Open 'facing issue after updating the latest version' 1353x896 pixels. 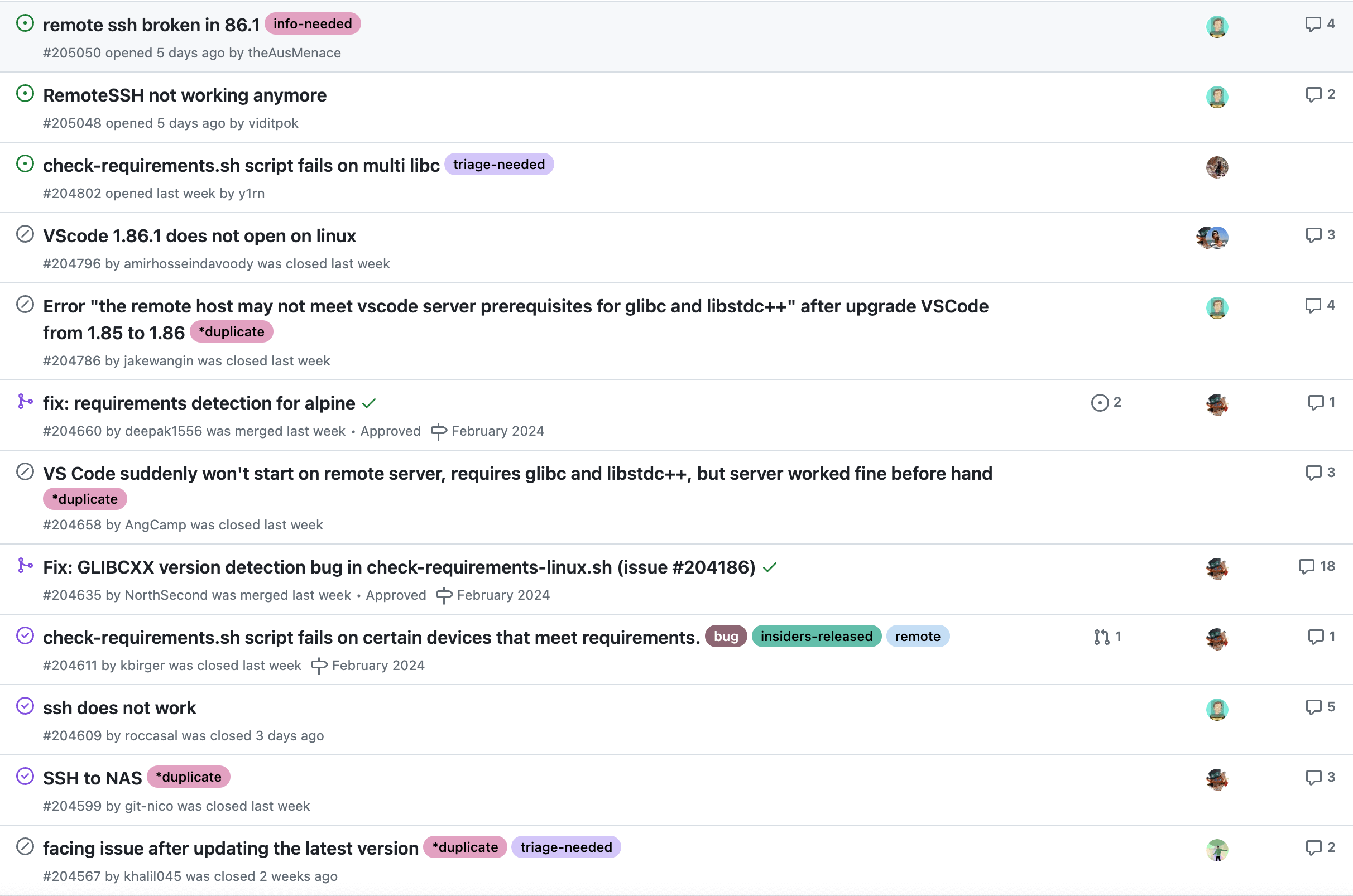click(x=231, y=848)
